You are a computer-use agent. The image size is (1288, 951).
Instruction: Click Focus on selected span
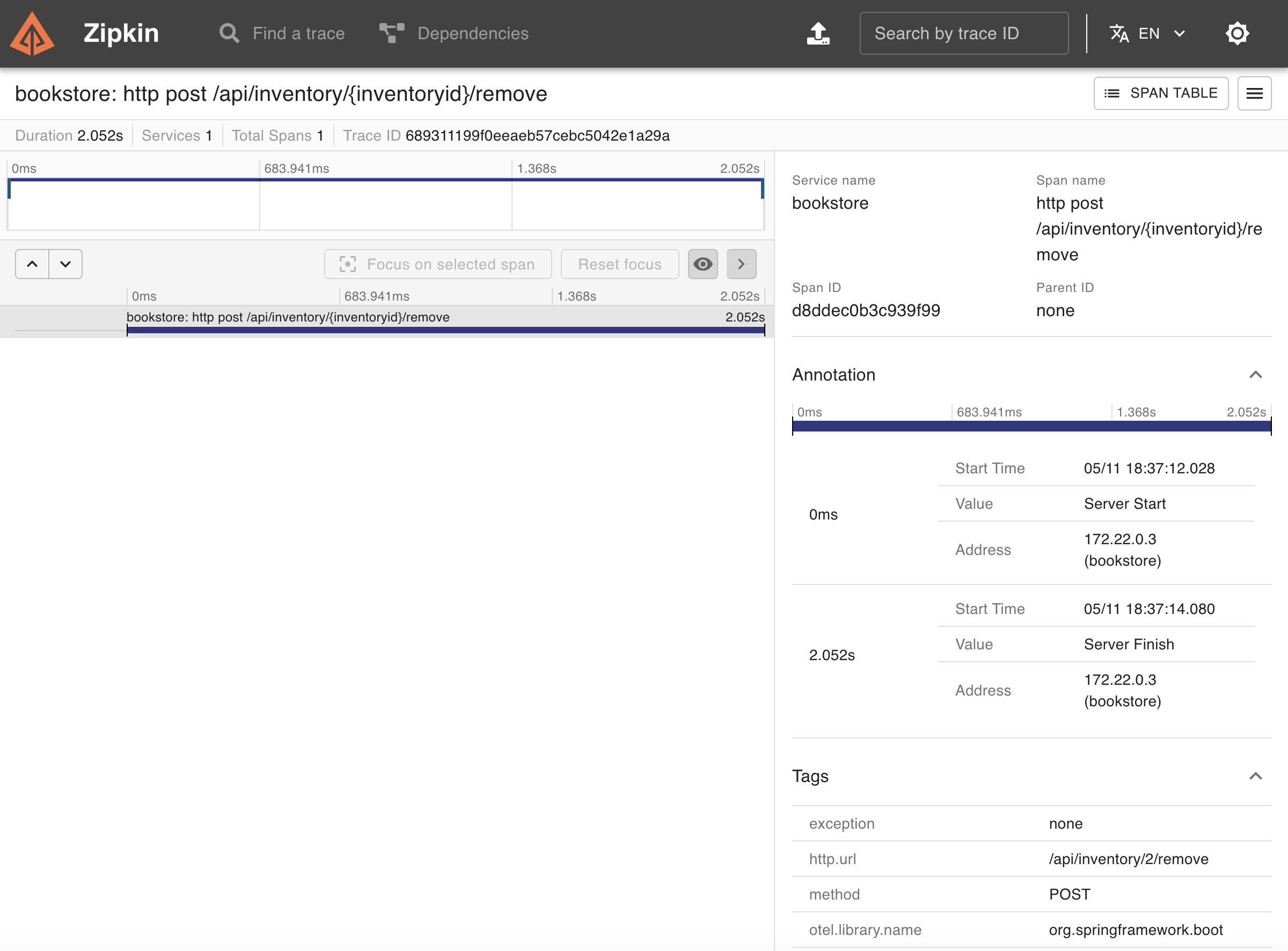coord(438,264)
